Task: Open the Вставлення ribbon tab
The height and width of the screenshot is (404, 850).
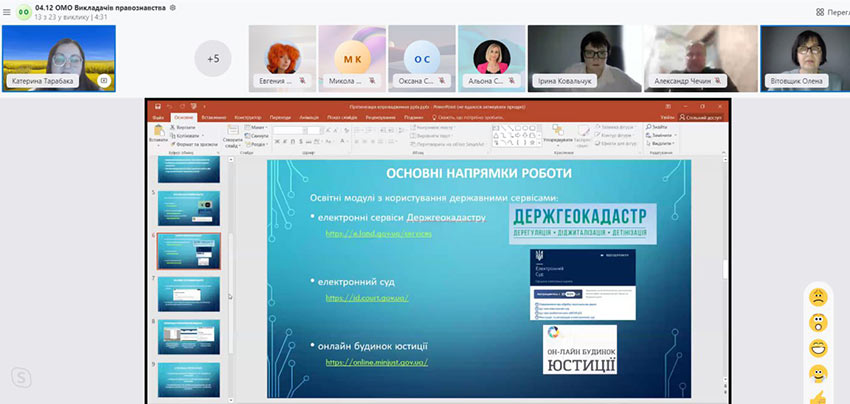Action: point(214,117)
